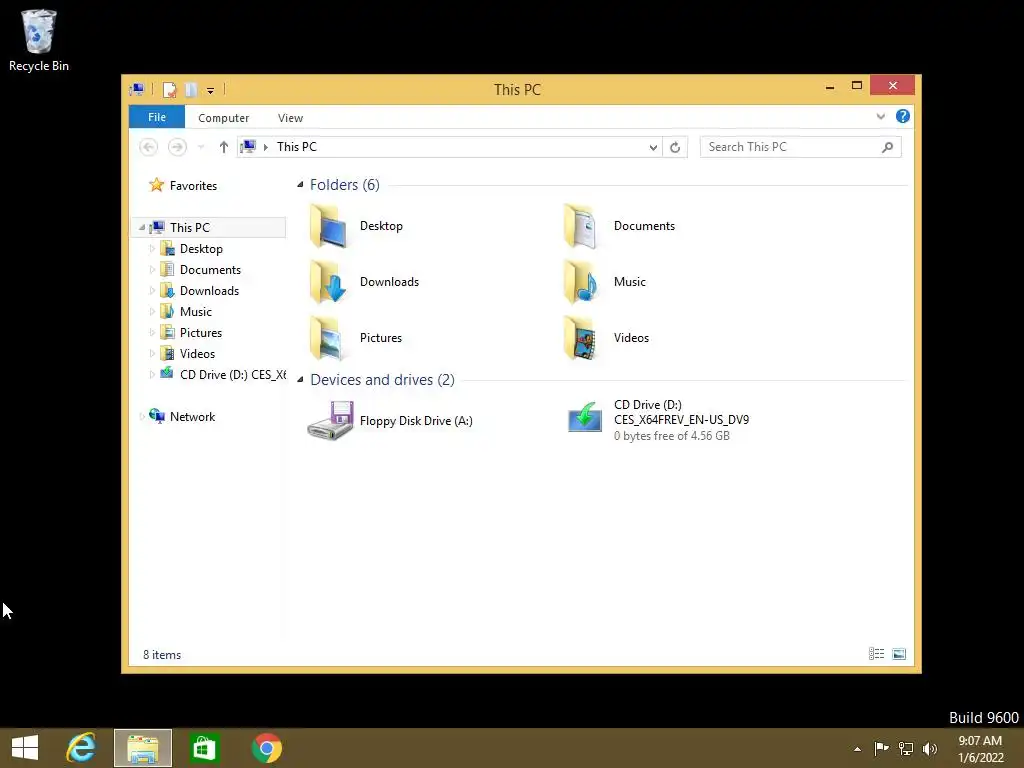Viewport: 1024px width, 768px height.
Task: Open the File menu tab
Action: tap(157, 117)
